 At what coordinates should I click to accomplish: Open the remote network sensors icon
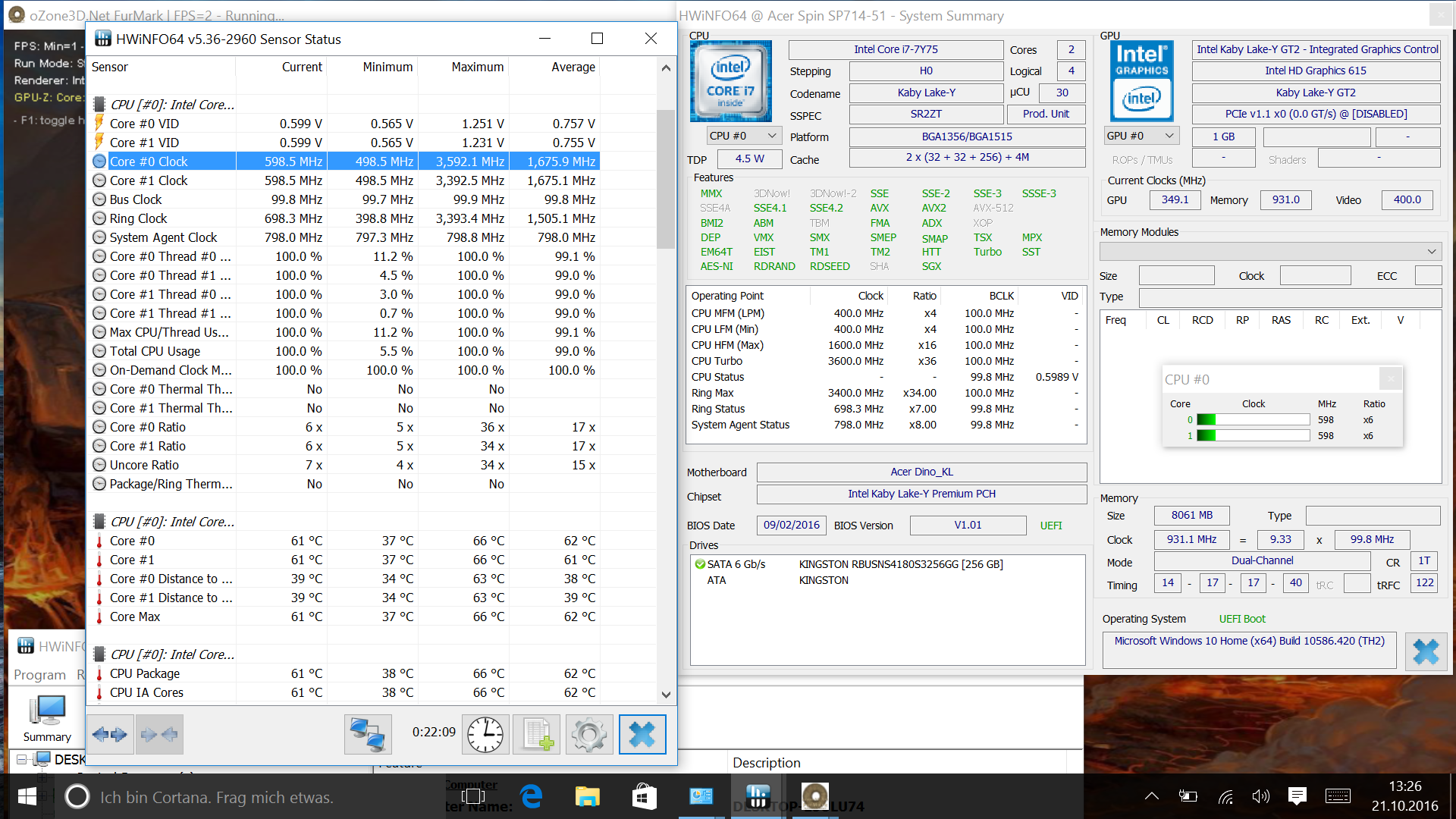(368, 734)
